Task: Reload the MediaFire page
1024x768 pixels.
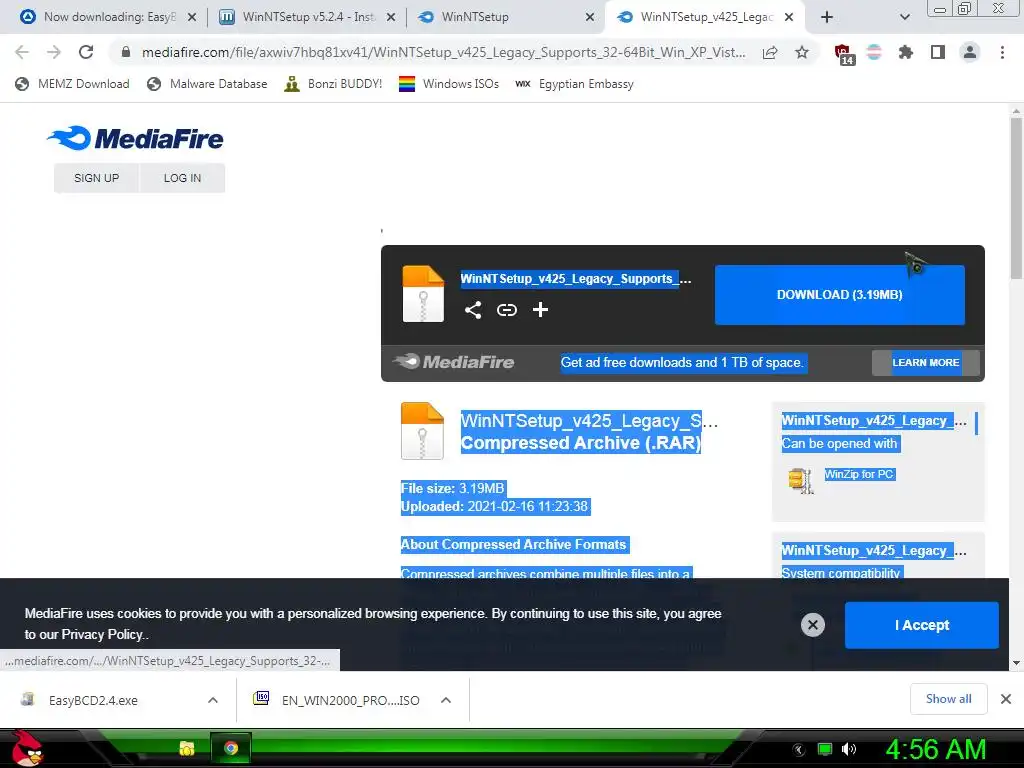Action: 86,52
